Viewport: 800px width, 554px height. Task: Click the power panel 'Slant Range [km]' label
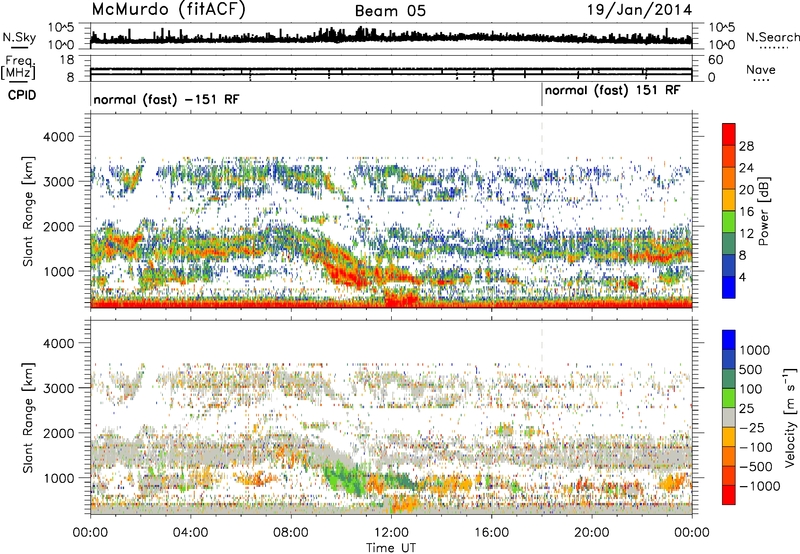[x=28, y=211]
